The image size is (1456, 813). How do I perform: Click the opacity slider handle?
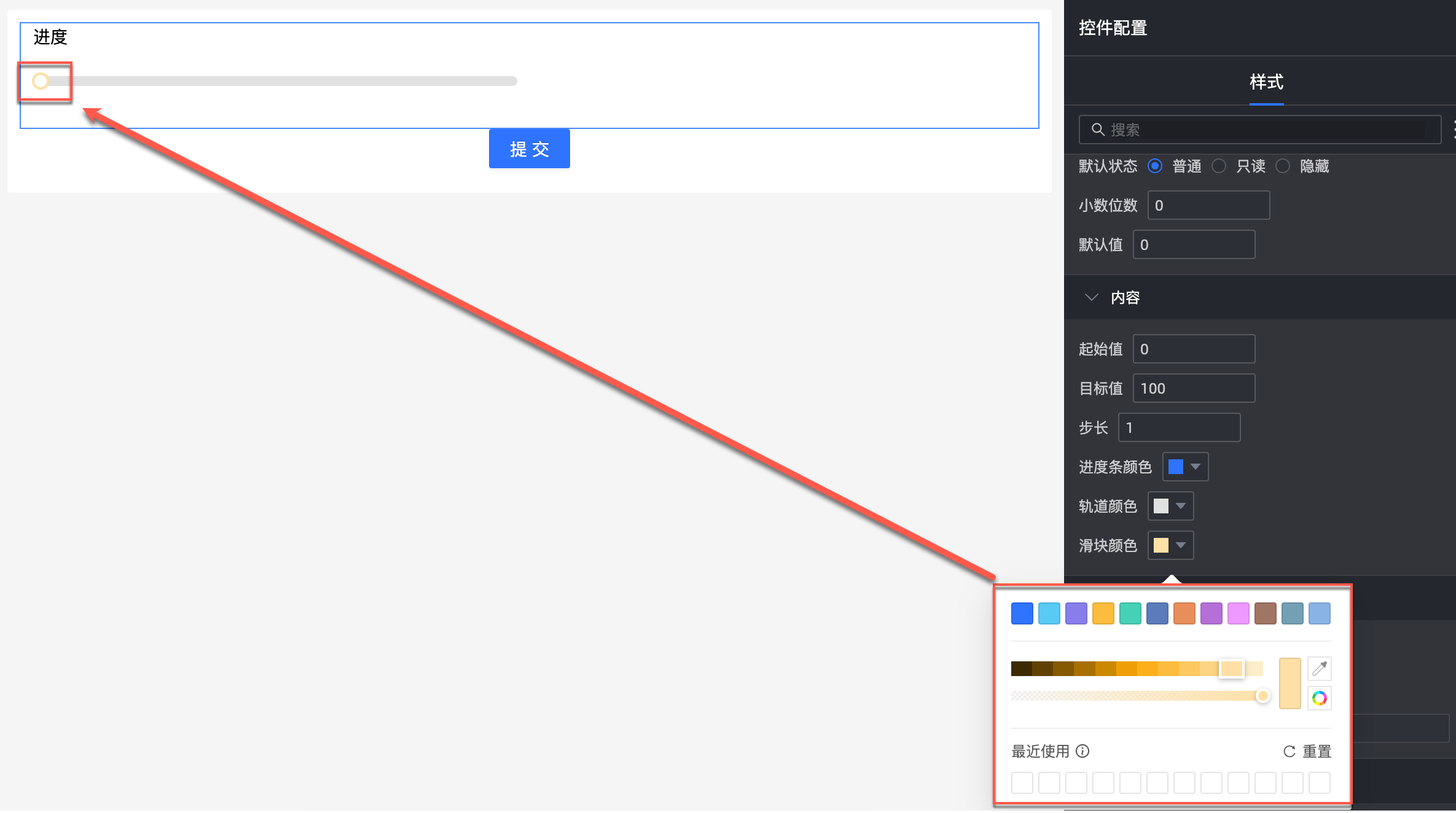[x=1262, y=696]
